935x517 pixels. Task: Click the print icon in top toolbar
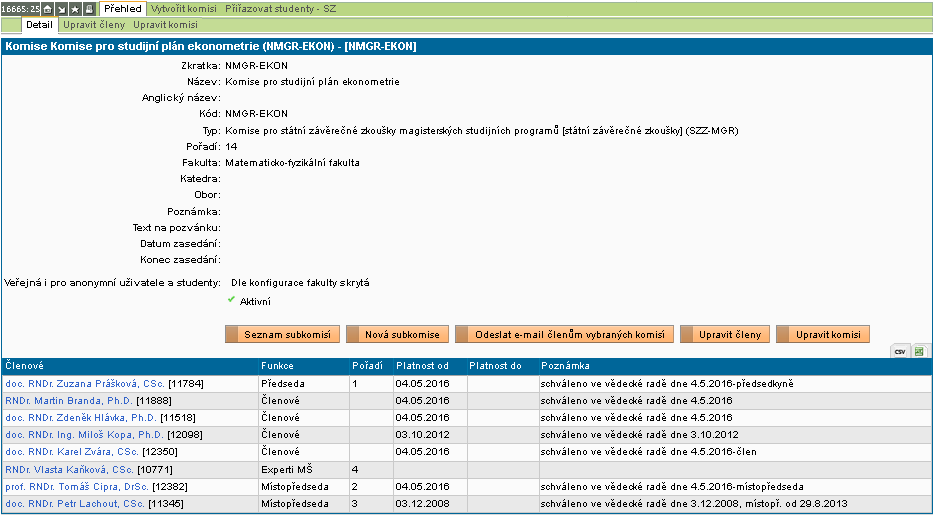click(x=89, y=9)
